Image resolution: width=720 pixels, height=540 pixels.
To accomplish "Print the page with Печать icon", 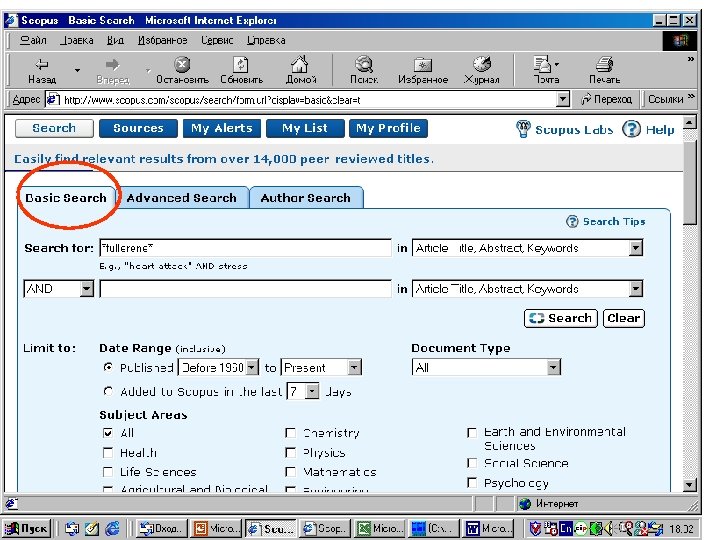I will [x=604, y=70].
